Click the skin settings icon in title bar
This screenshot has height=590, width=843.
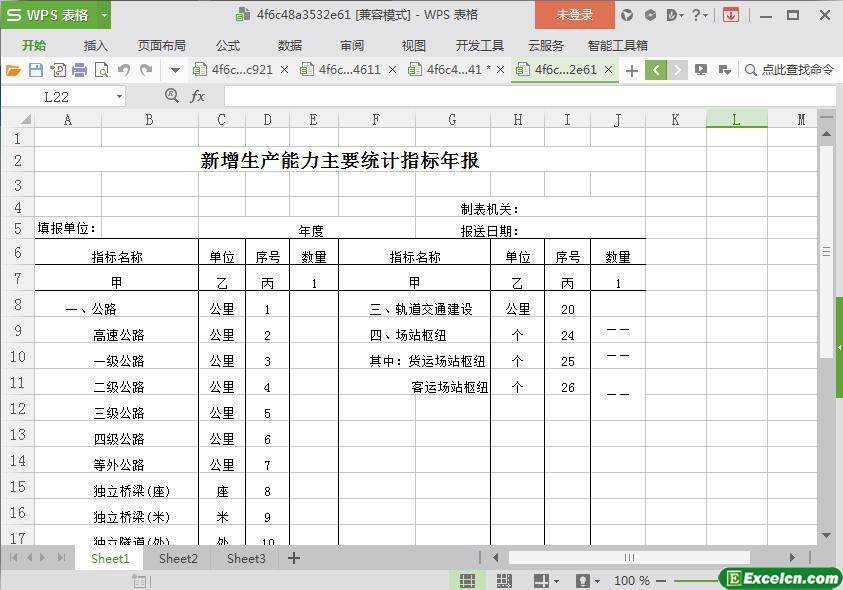tap(627, 15)
